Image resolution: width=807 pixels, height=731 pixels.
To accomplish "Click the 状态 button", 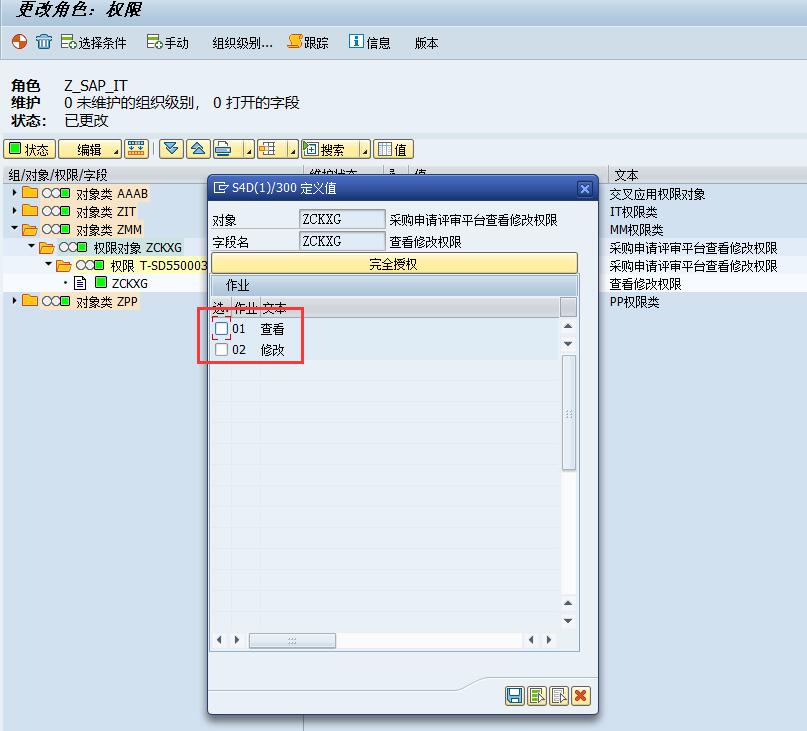I will (x=29, y=149).
